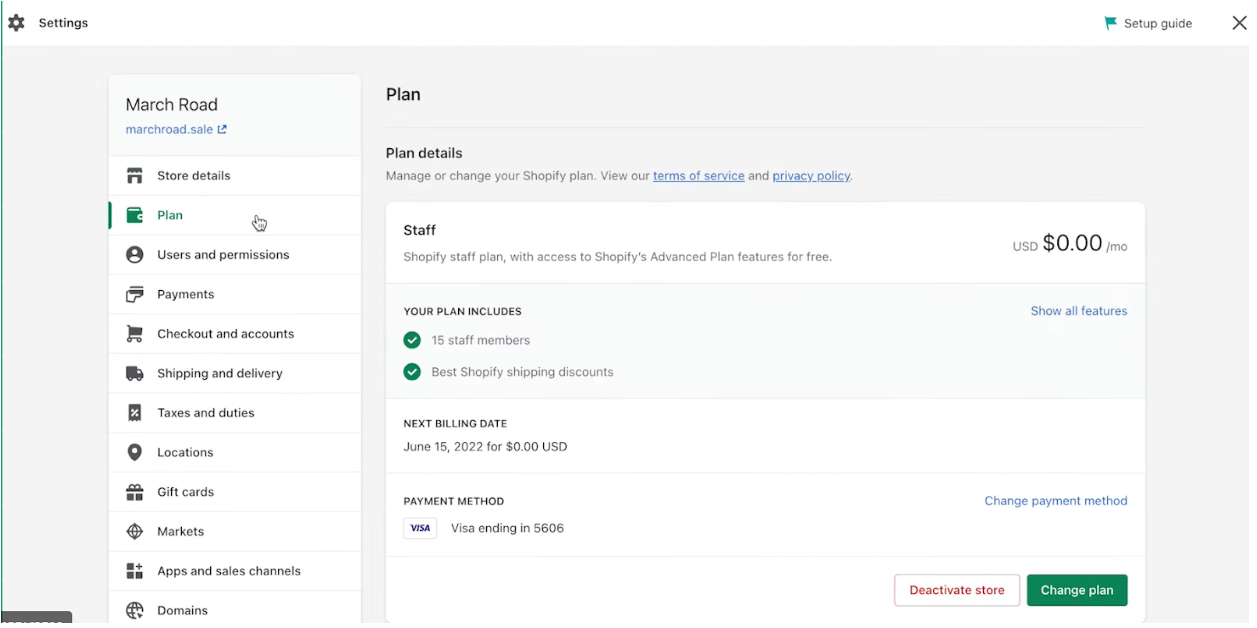The image size is (1257, 628).
Task: Click the Gift cards present icon
Action: click(134, 492)
